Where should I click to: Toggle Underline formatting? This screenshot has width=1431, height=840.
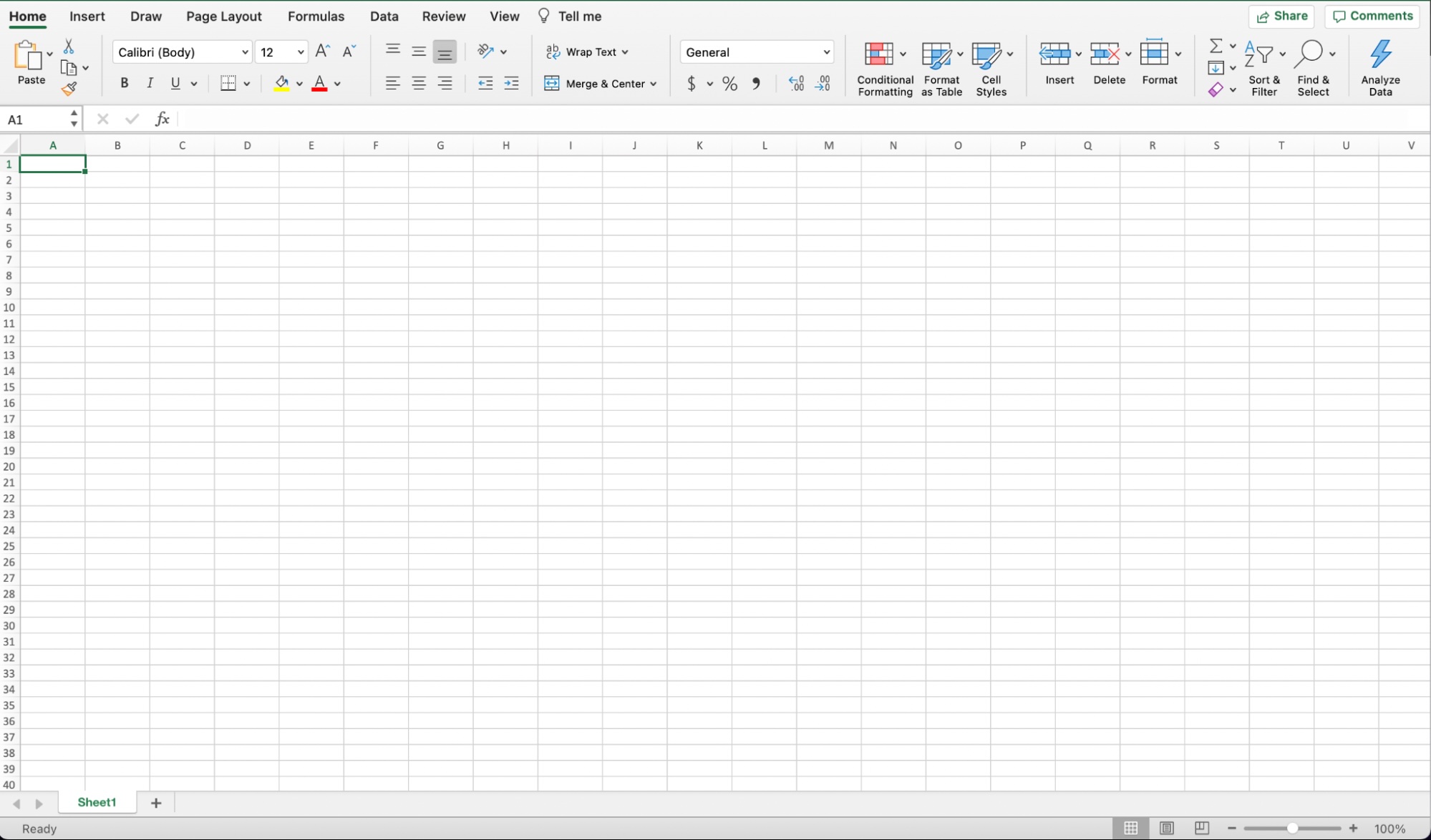tap(175, 84)
